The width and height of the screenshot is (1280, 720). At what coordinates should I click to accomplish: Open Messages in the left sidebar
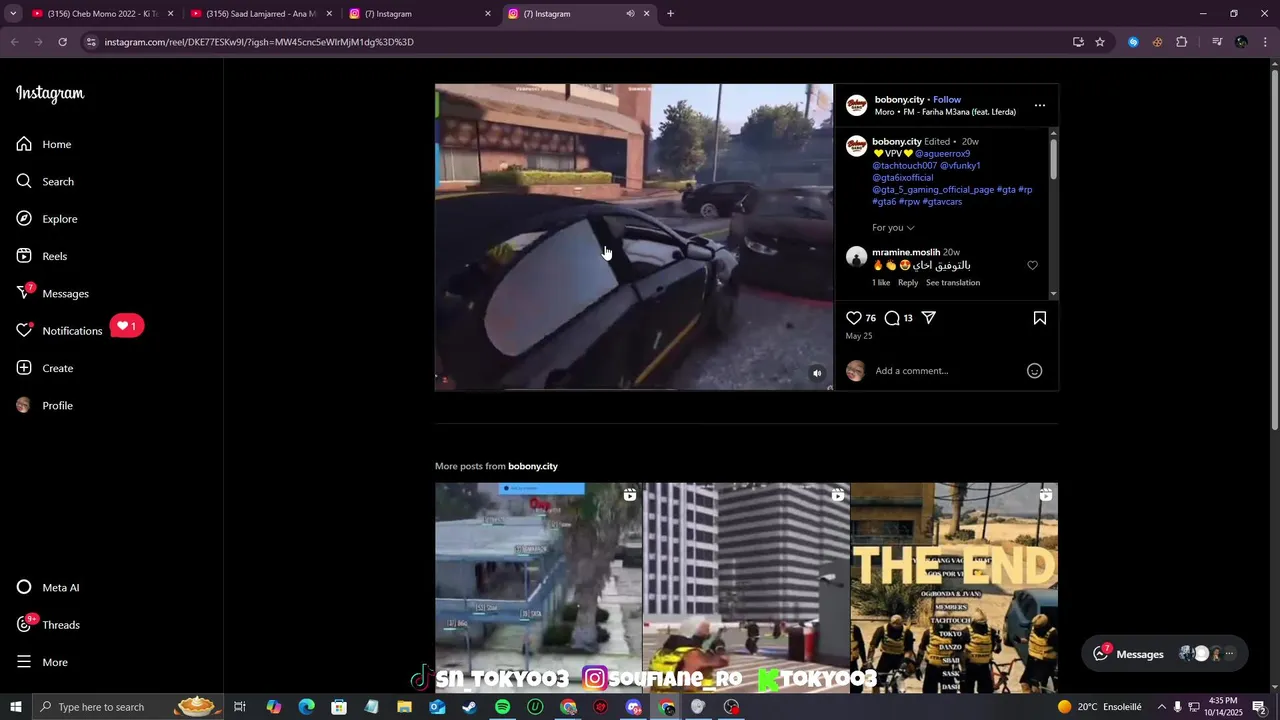(52, 293)
